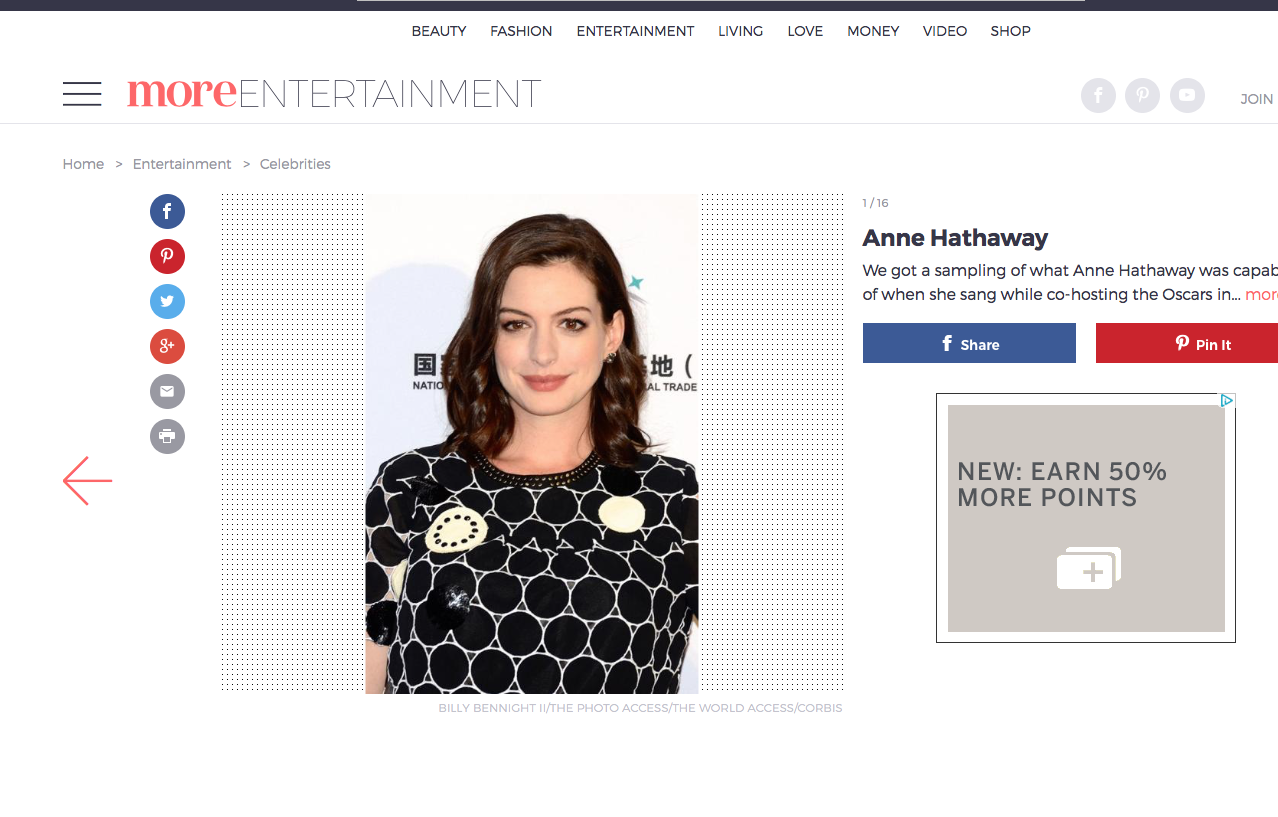Image resolution: width=1278 pixels, height=817 pixels.
Task: Share on Google Plus icon
Action: click(x=167, y=347)
